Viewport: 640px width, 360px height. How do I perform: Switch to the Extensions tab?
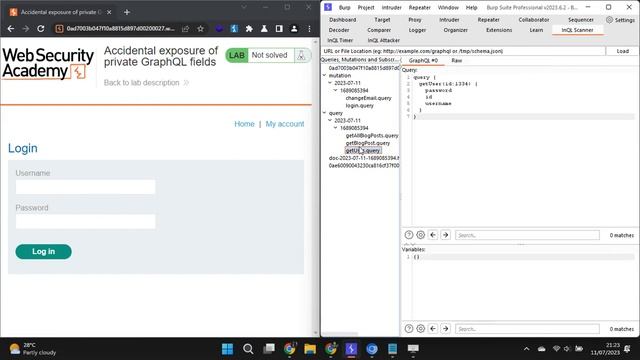pyautogui.click(x=499, y=30)
